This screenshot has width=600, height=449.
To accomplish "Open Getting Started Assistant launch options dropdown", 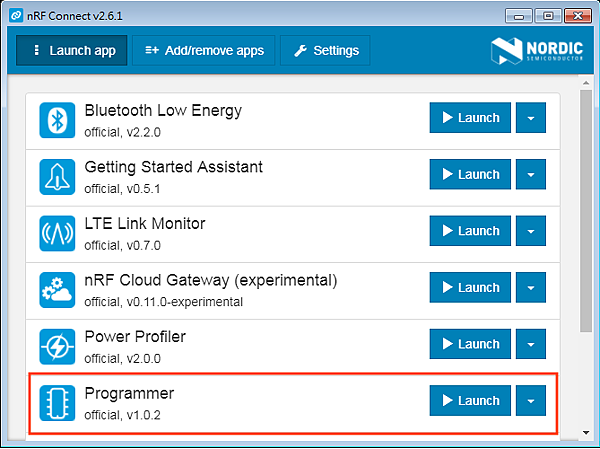I will 530,174.
